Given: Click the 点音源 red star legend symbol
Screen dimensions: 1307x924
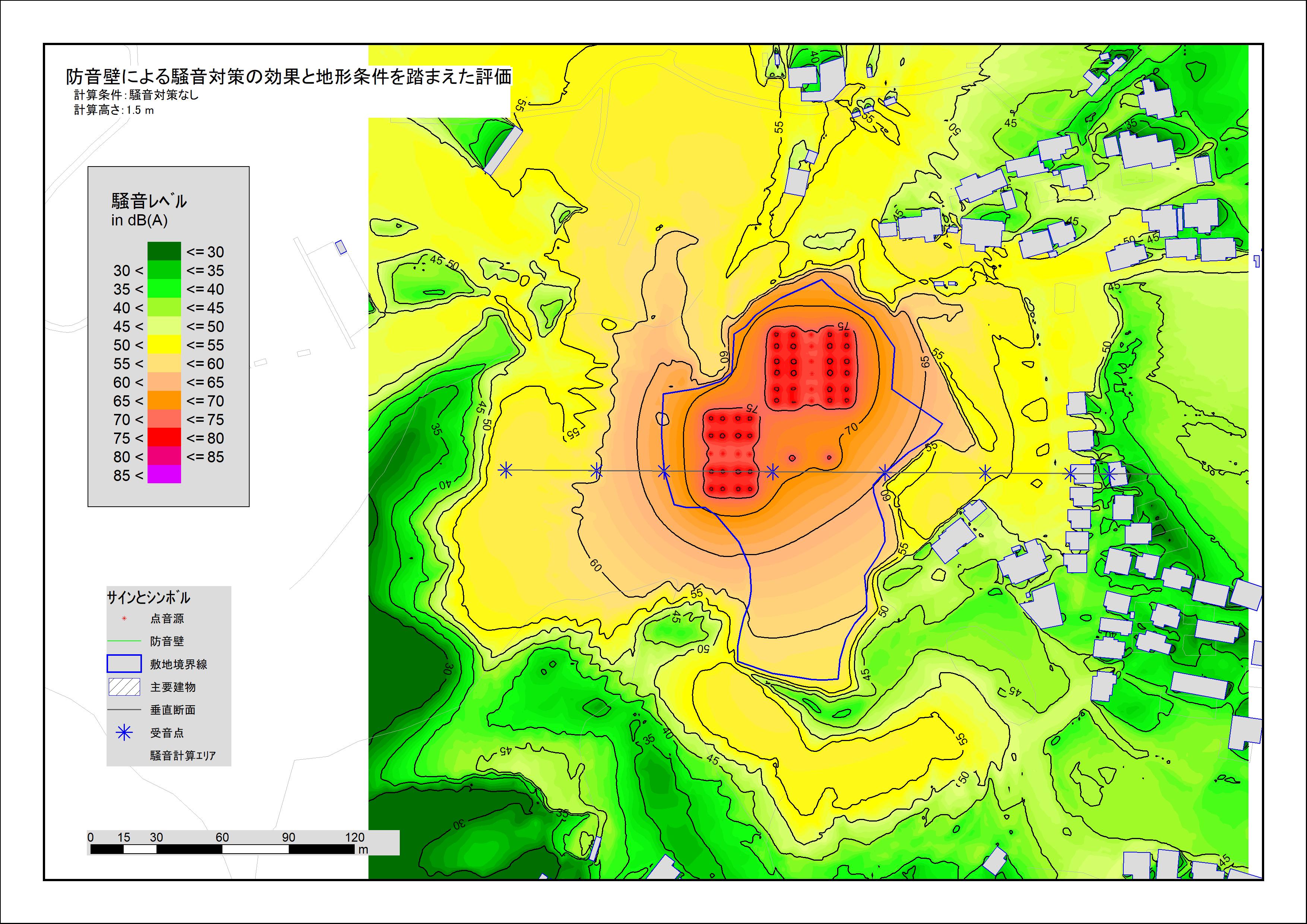Looking at the screenshot, I should [124, 619].
